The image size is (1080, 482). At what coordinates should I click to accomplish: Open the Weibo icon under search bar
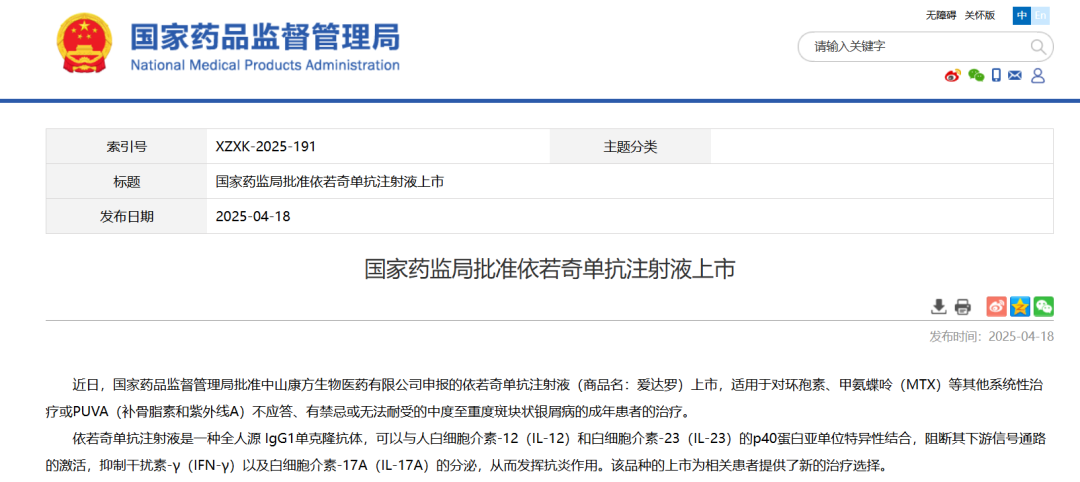click(x=953, y=76)
